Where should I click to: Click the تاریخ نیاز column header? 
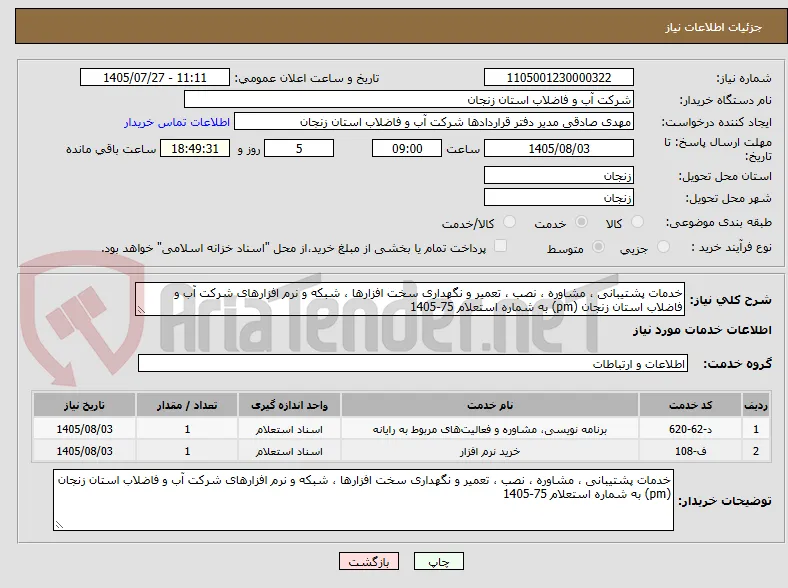(x=84, y=405)
